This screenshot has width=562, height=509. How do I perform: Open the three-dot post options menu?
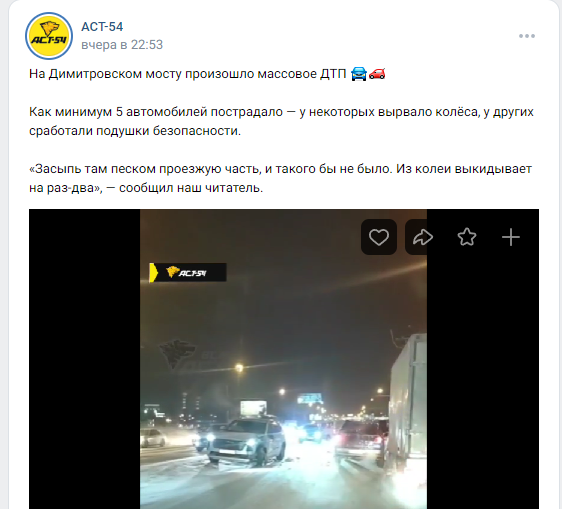click(527, 36)
